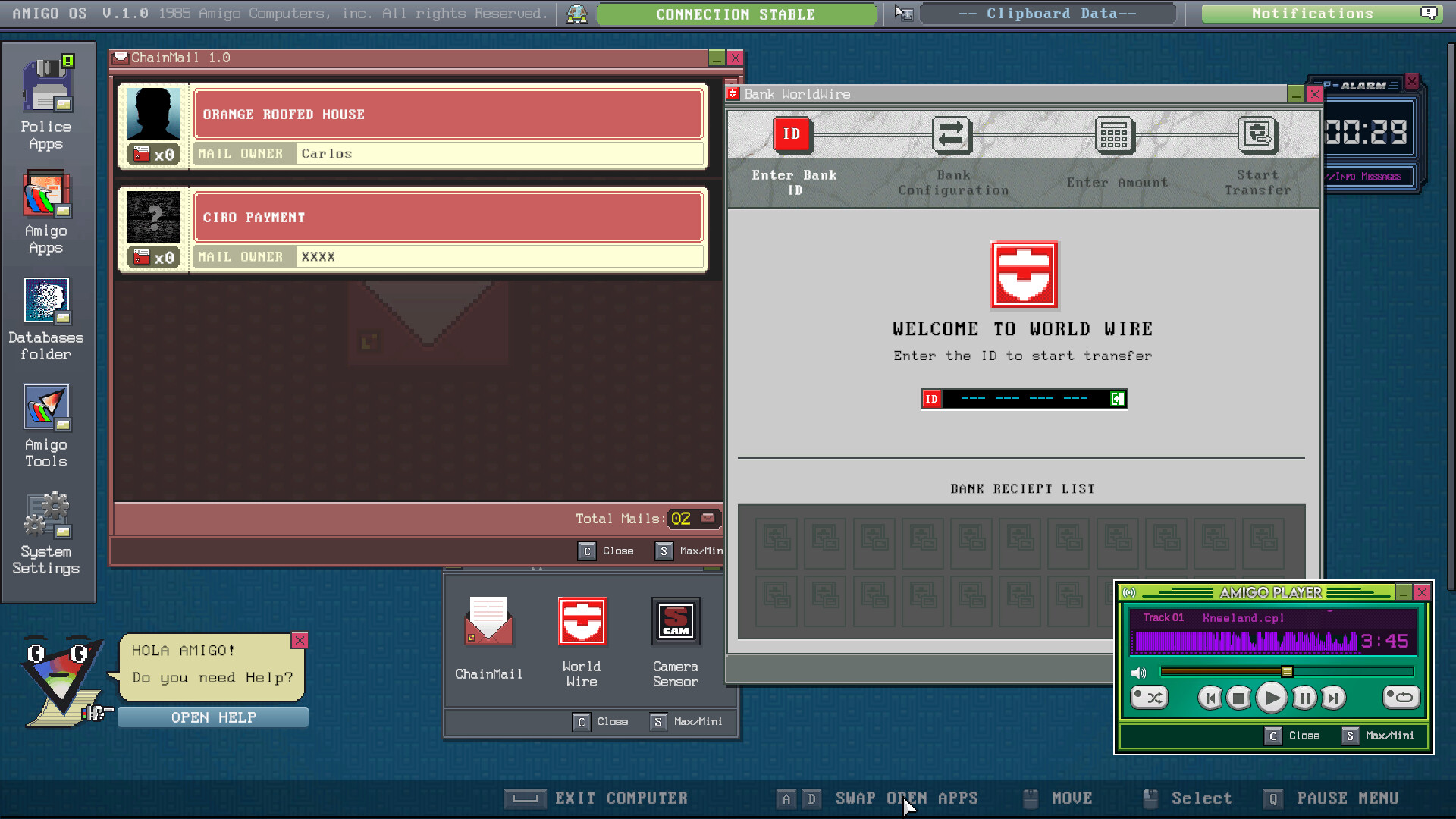
Task: Mute the Amigo Player volume
Action: pos(1139,672)
